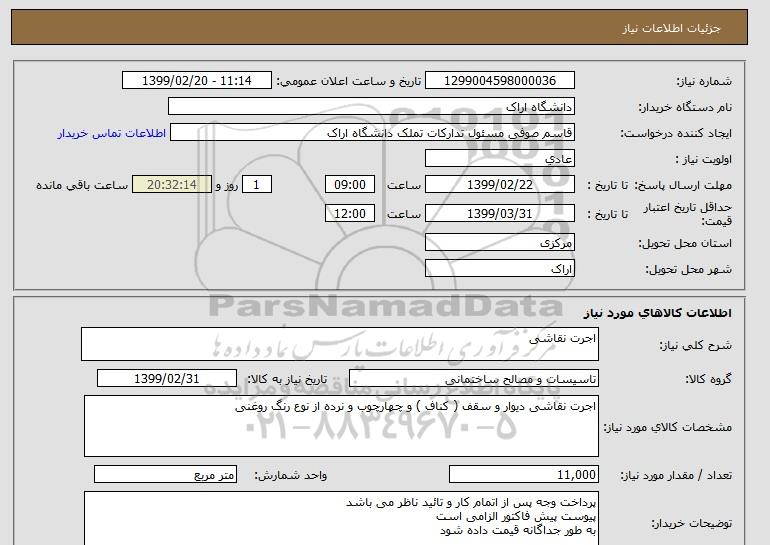Click the label نام دستگاه خریدار
770x545 pixels.
click(x=685, y=108)
